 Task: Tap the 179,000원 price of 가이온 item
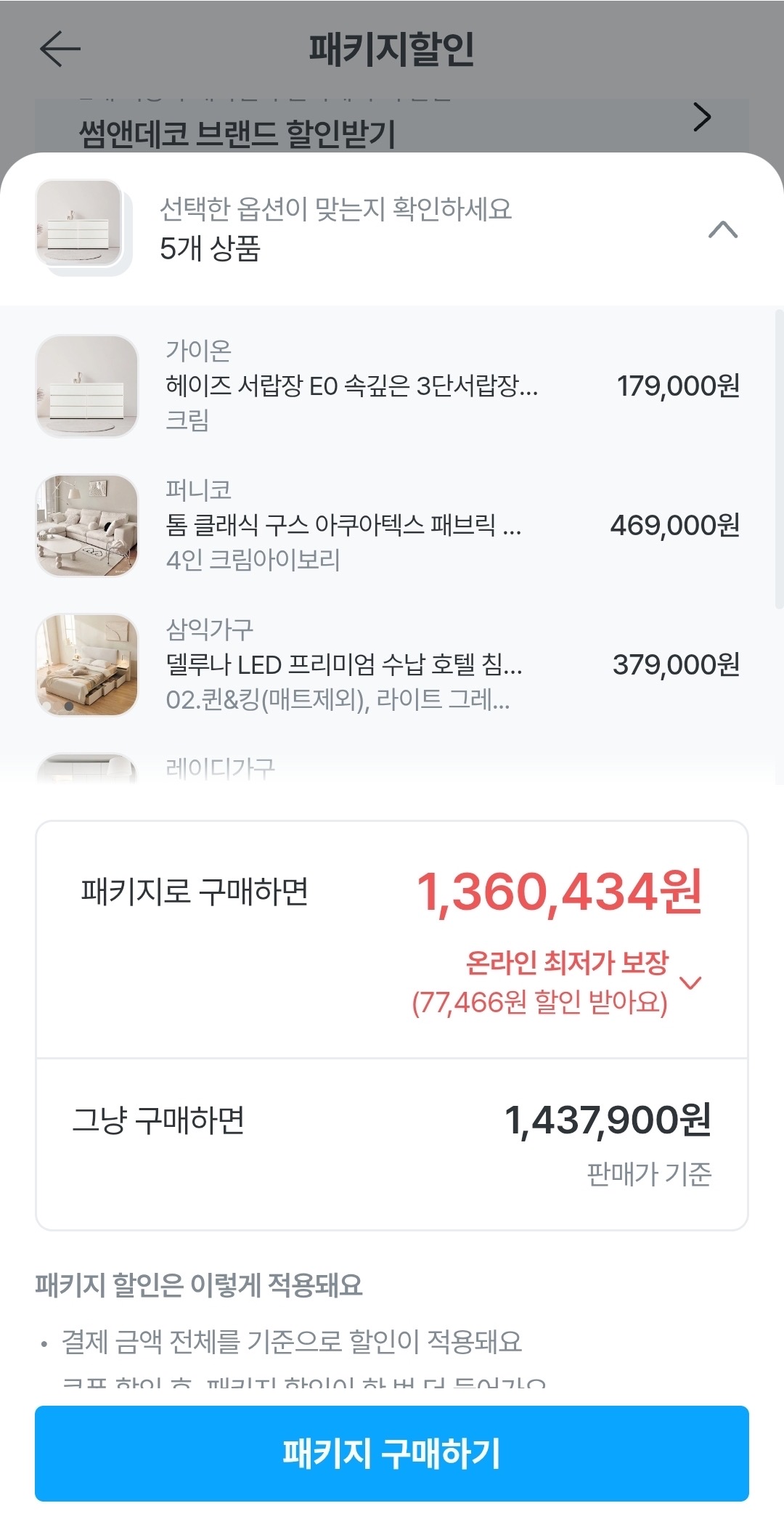point(677,386)
